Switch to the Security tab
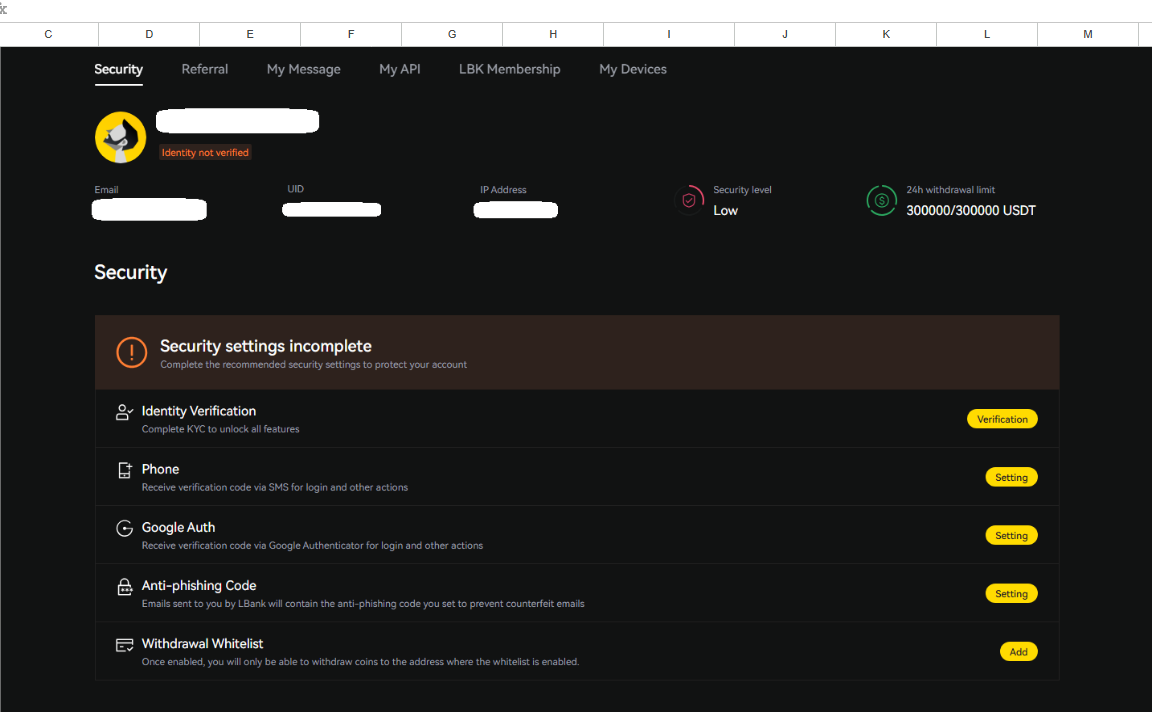The image size is (1152, 712). click(118, 69)
